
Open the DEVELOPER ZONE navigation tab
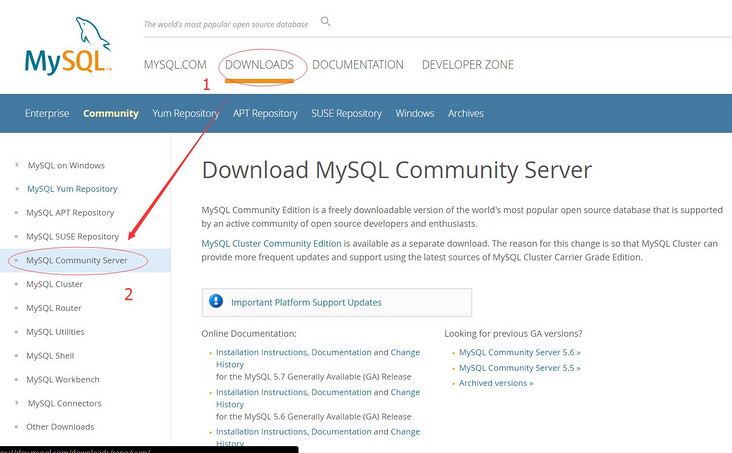pos(468,64)
